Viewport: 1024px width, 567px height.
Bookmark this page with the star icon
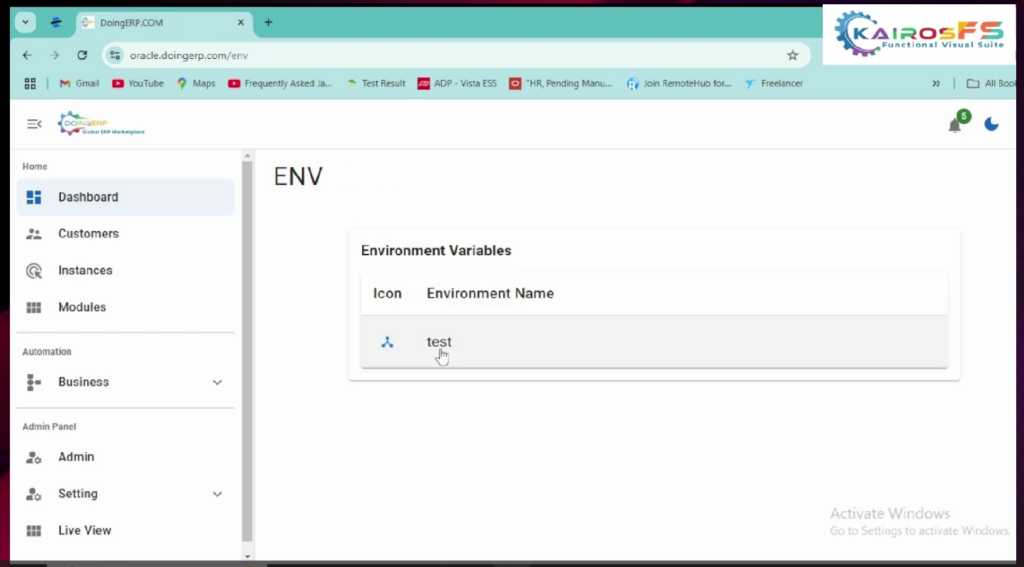[x=792, y=56]
